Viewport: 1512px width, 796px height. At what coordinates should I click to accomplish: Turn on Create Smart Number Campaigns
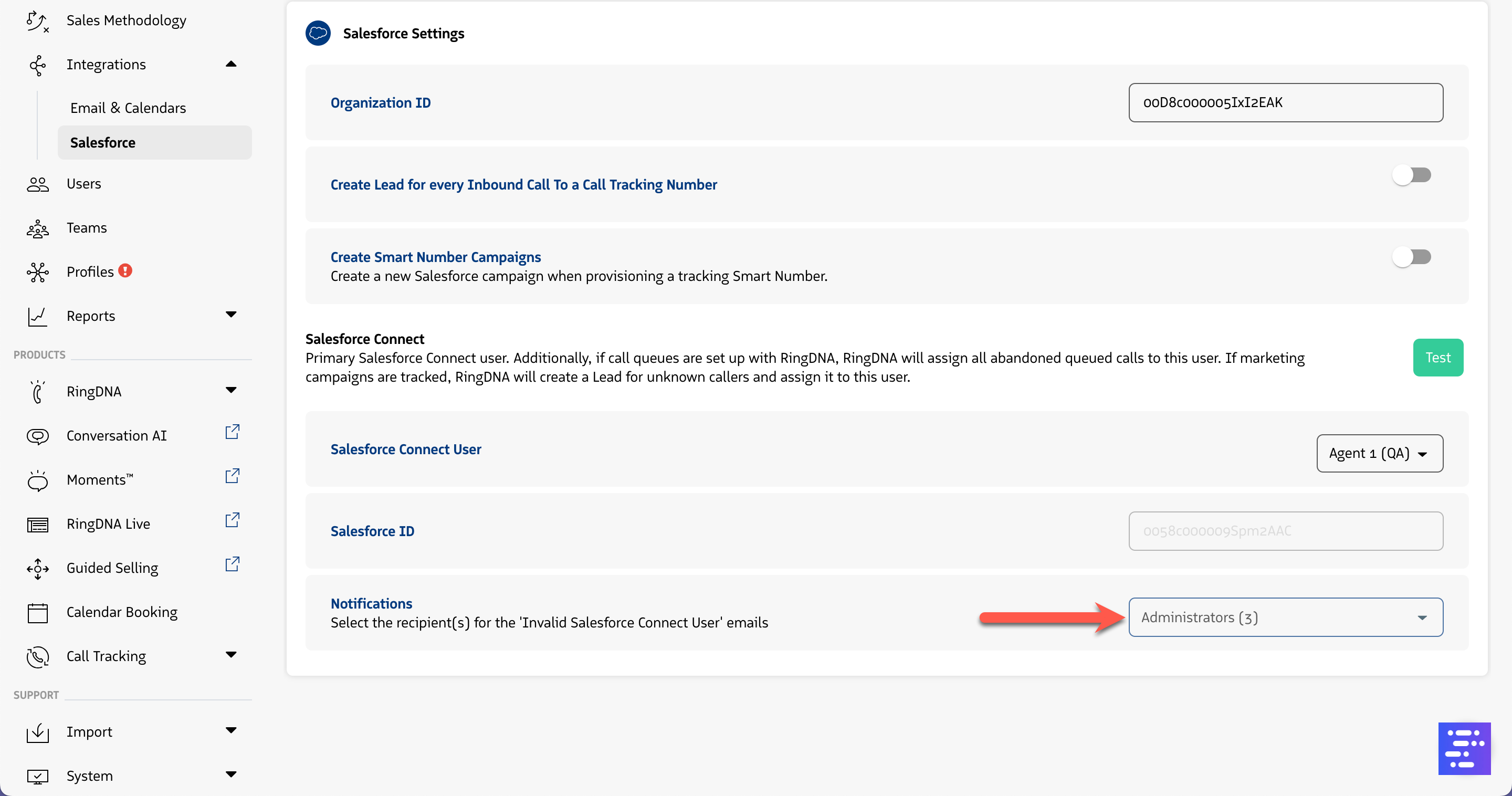coord(1413,257)
